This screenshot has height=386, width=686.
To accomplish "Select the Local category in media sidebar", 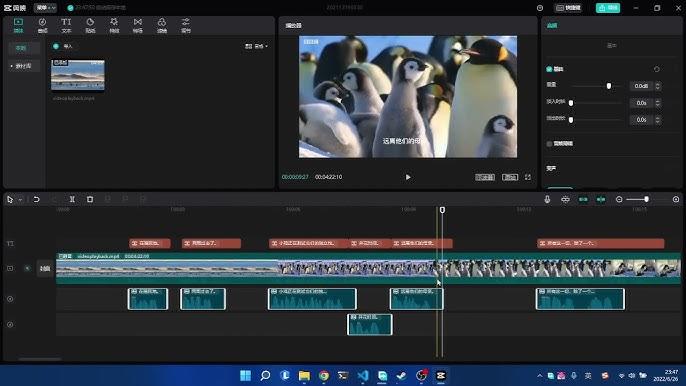I will click(x=21, y=48).
